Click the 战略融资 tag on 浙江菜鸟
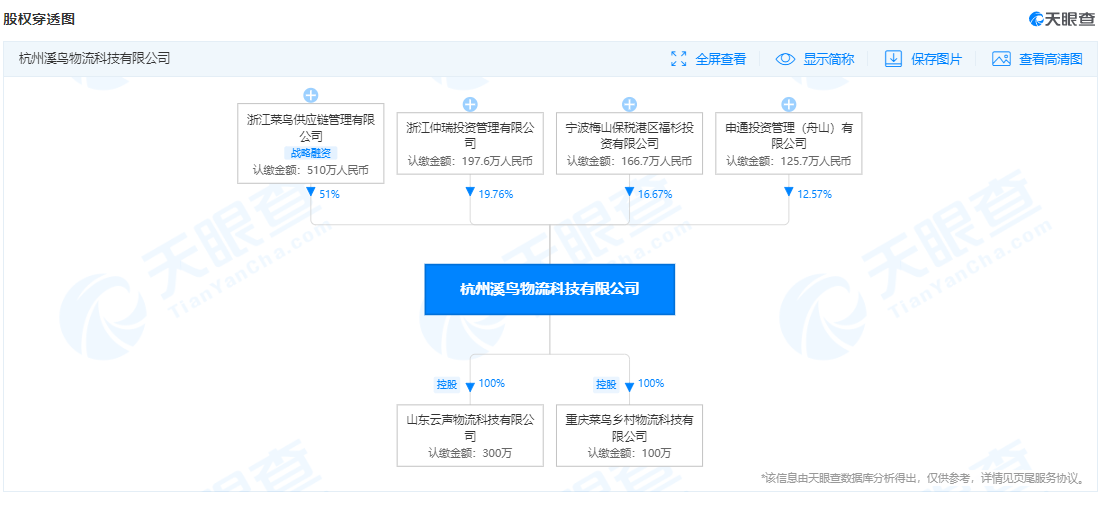 pos(310,153)
